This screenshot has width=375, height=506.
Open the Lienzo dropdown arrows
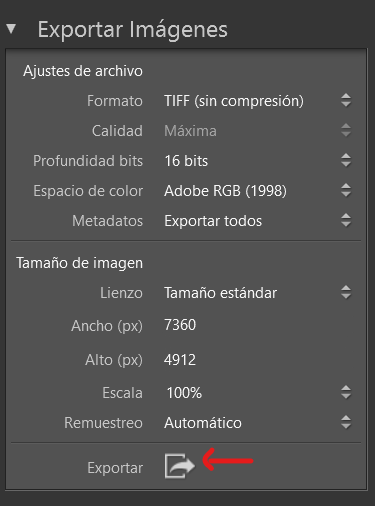tap(346, 292)
